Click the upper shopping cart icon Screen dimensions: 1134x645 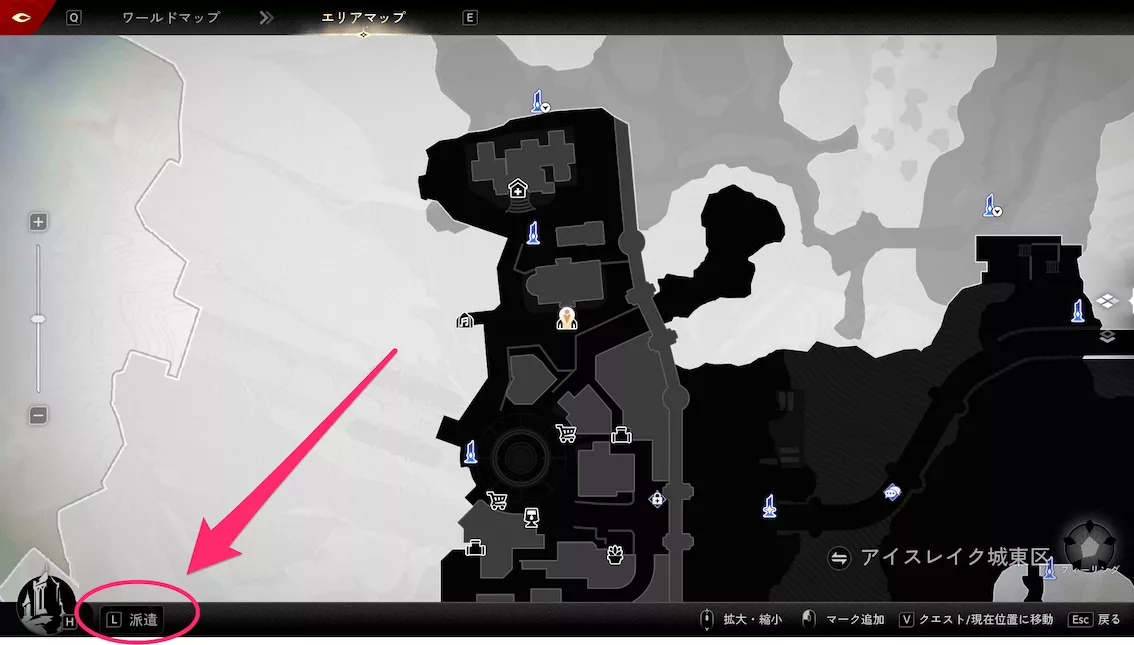click(x=565, y=433)
